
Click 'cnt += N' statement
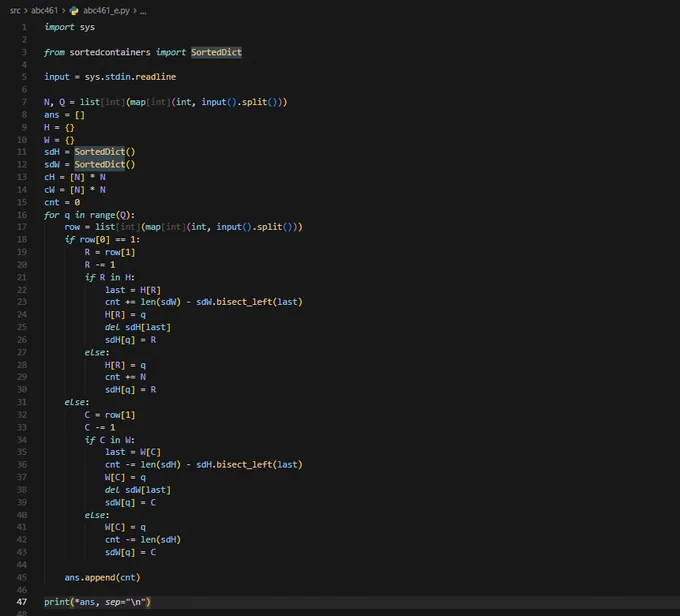pyautogui.click(x=125, y=377)
